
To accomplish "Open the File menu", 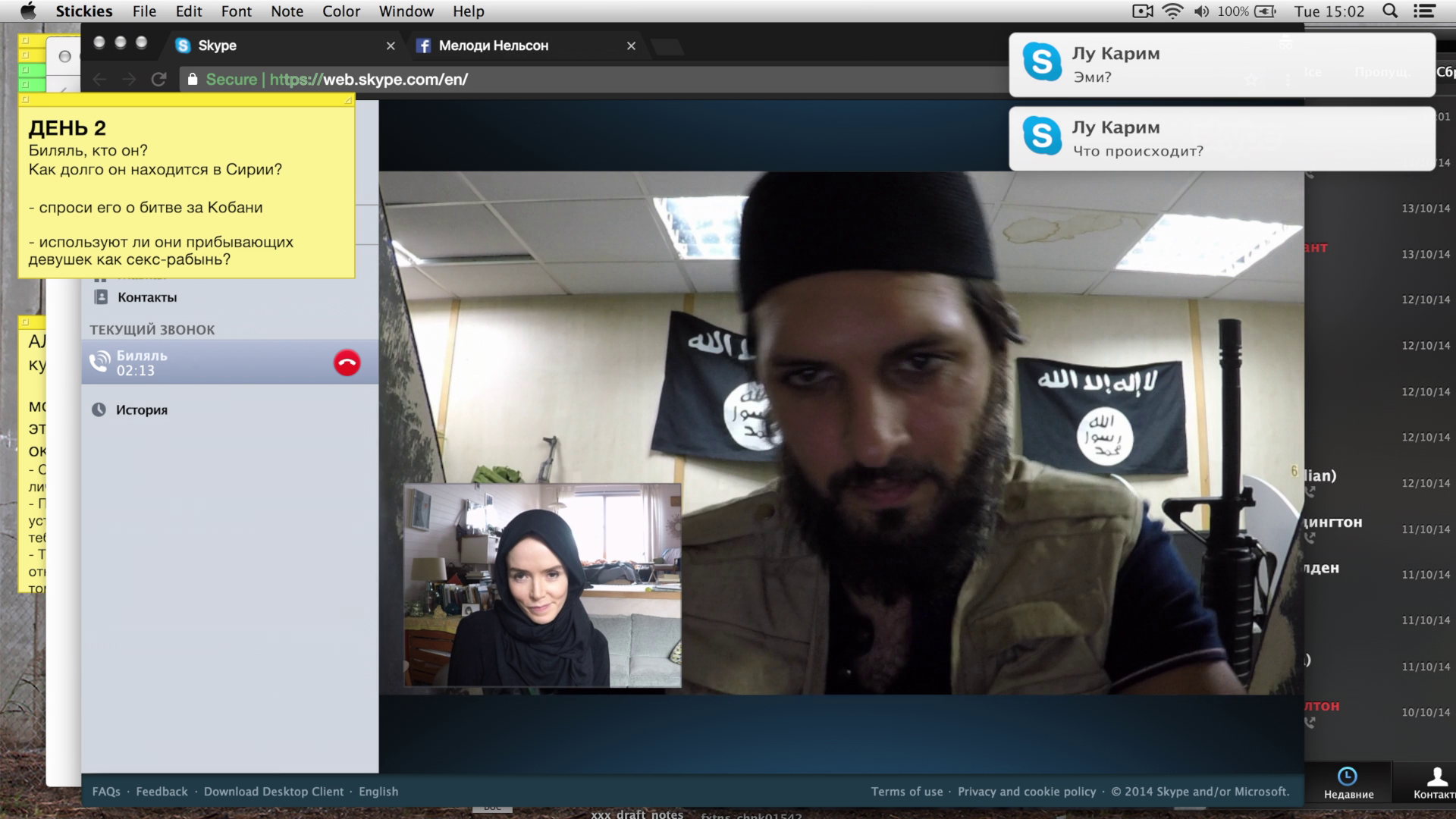I will 144,11.
